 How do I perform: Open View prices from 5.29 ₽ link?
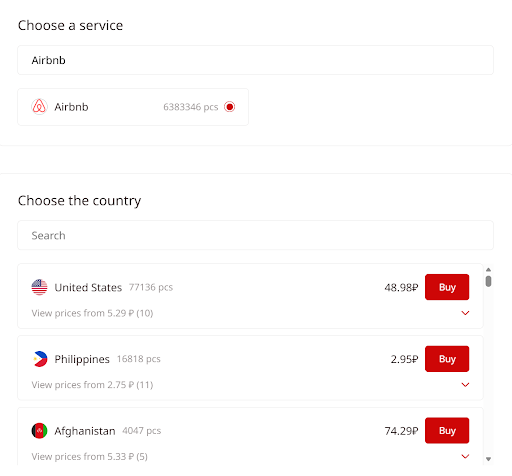(92, 313)
